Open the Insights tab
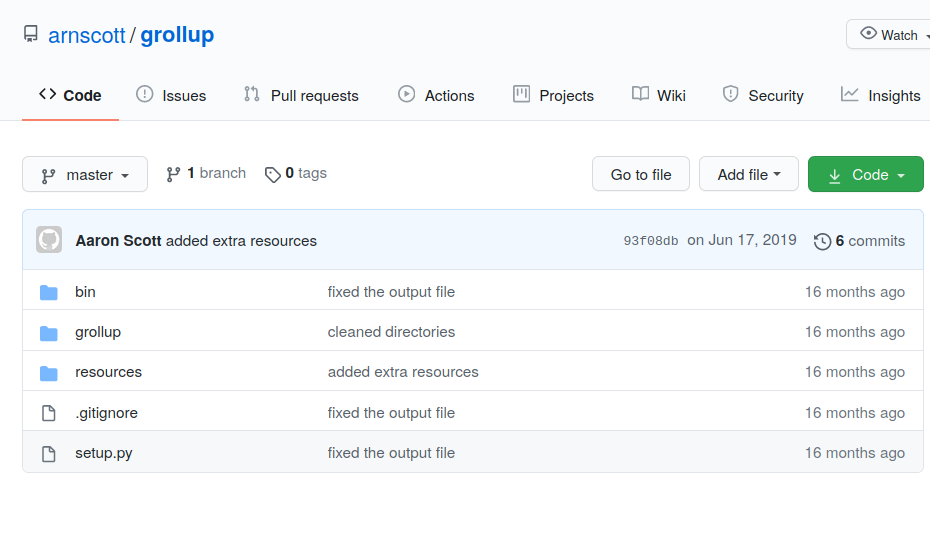 coord(880,96)
